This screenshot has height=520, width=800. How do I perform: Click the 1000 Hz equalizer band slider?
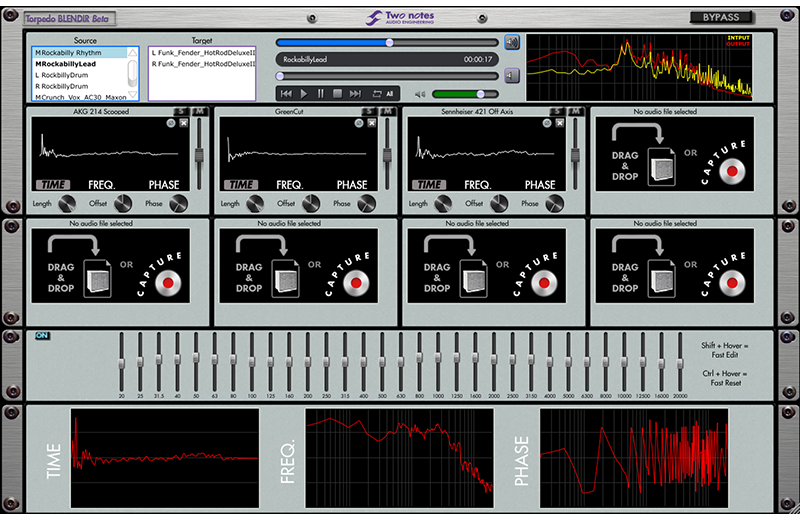click(x=438, y=362)
